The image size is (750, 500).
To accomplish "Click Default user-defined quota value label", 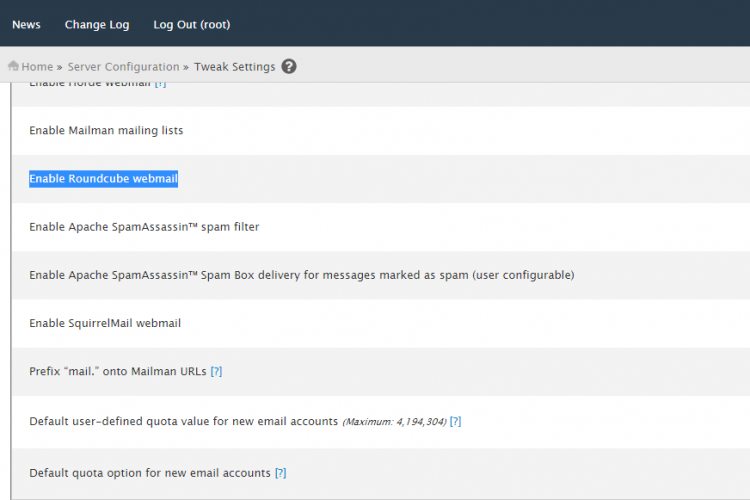I will click(184, 421).
